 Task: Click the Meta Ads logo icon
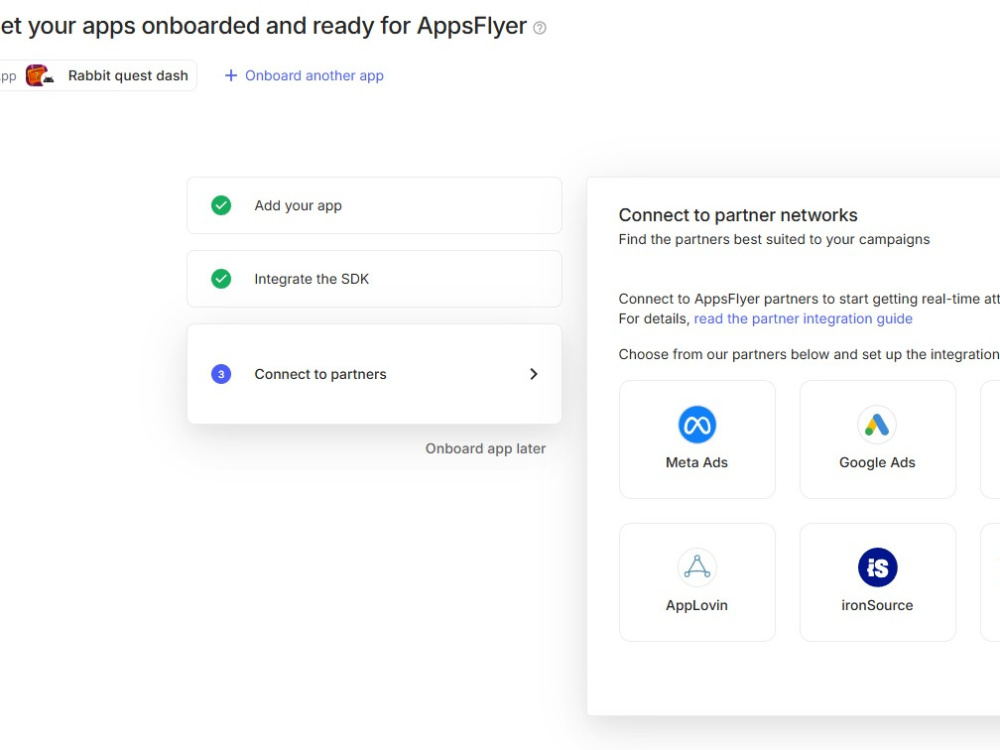tap(697, 425)
